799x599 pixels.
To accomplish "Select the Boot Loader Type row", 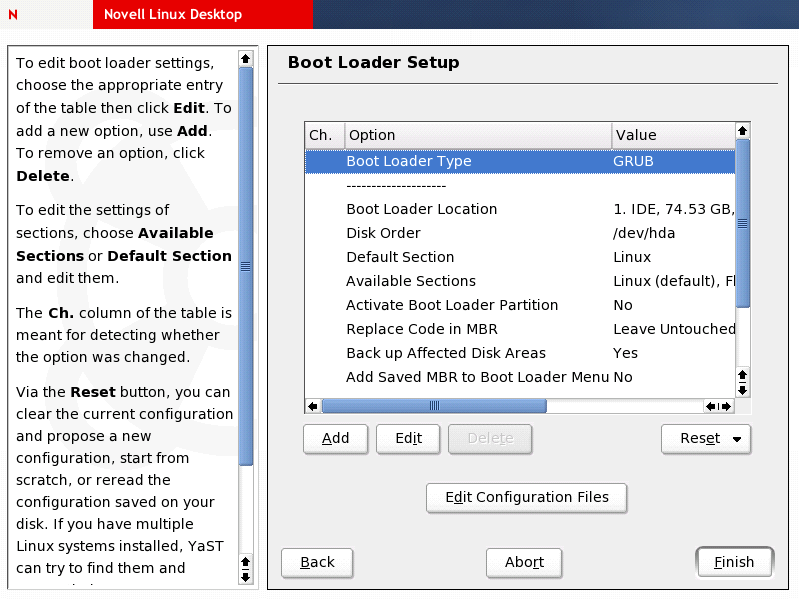I will (x=409, y=161).
